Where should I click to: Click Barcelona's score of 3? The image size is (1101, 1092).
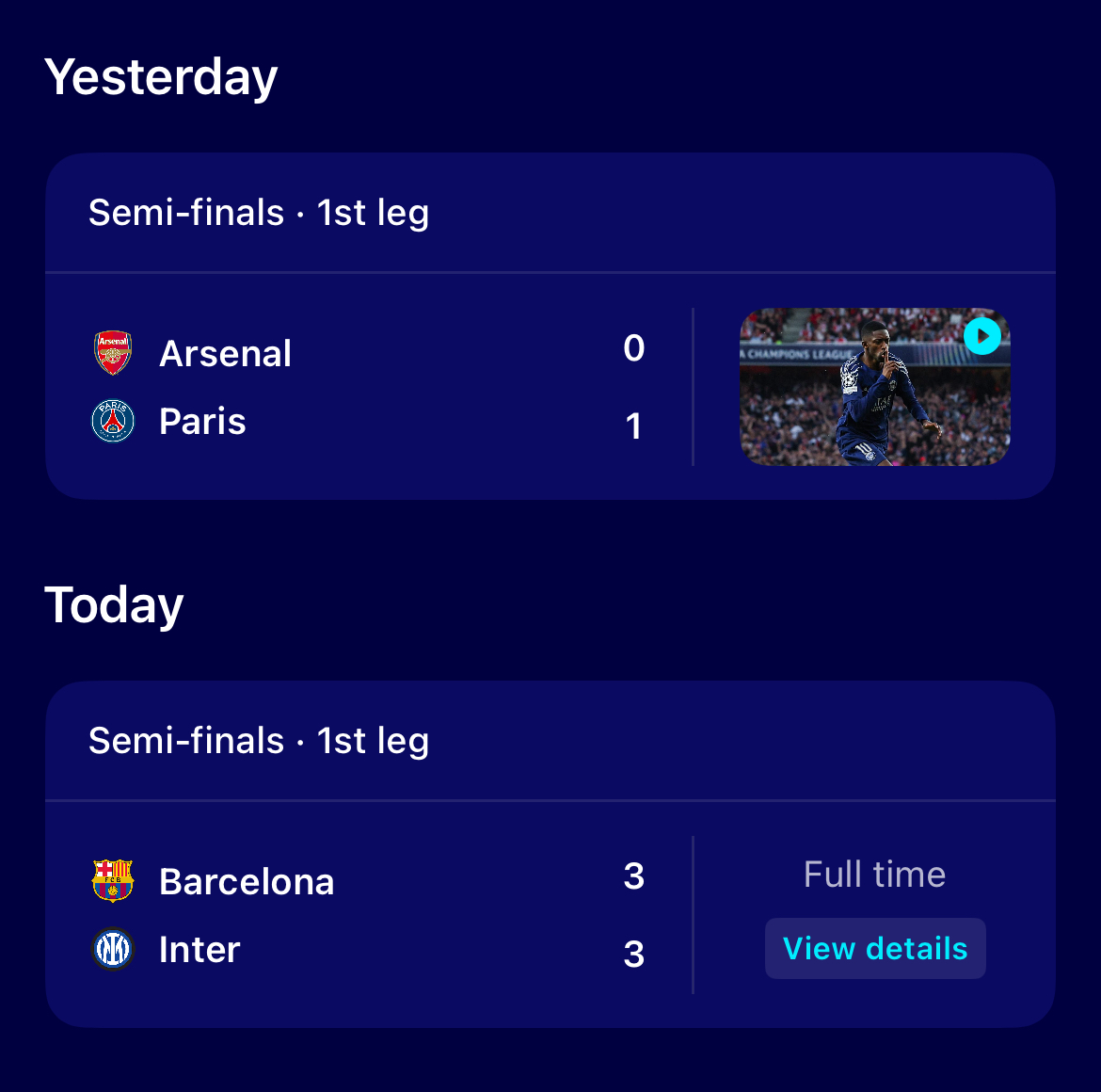(x=633, y=875)
